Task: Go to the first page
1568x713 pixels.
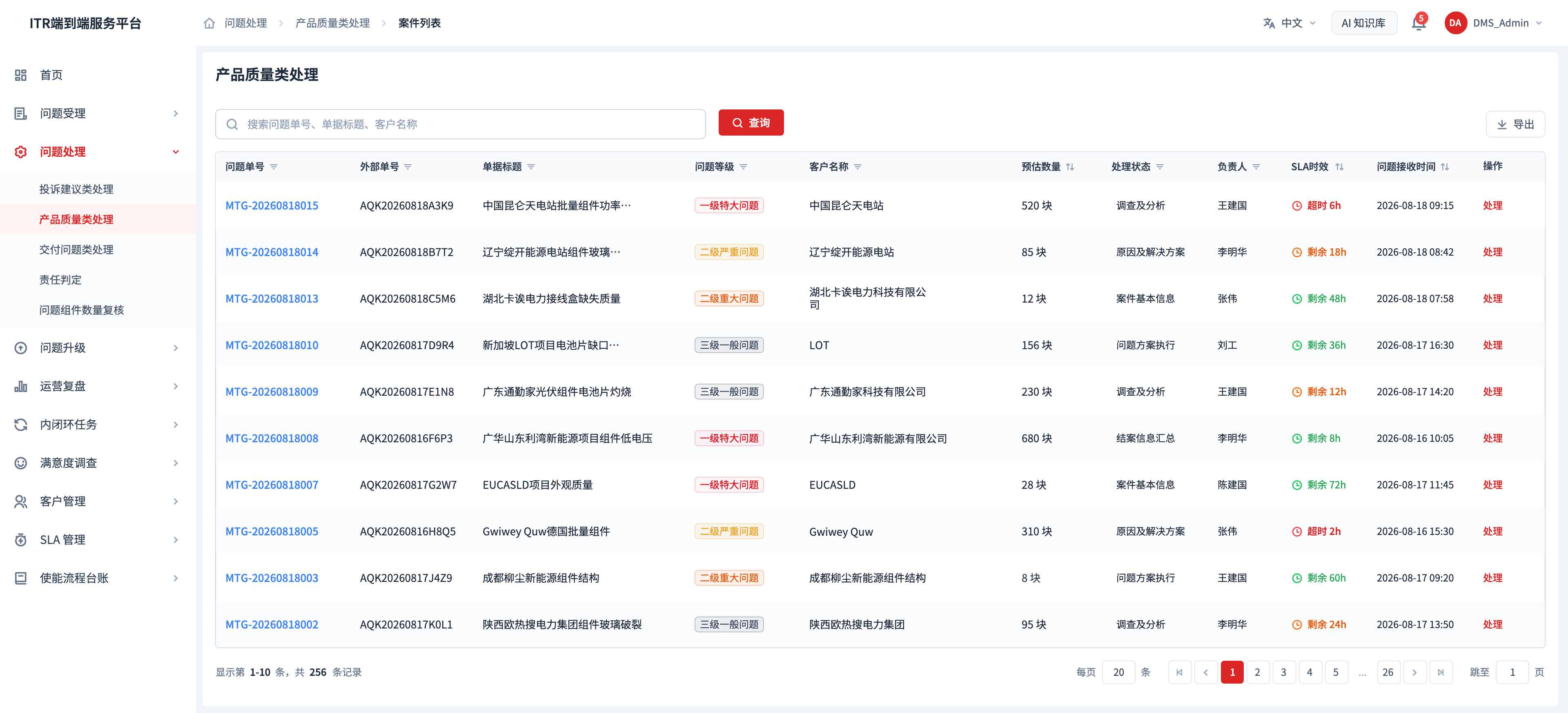Action: tap(1180, 672)
